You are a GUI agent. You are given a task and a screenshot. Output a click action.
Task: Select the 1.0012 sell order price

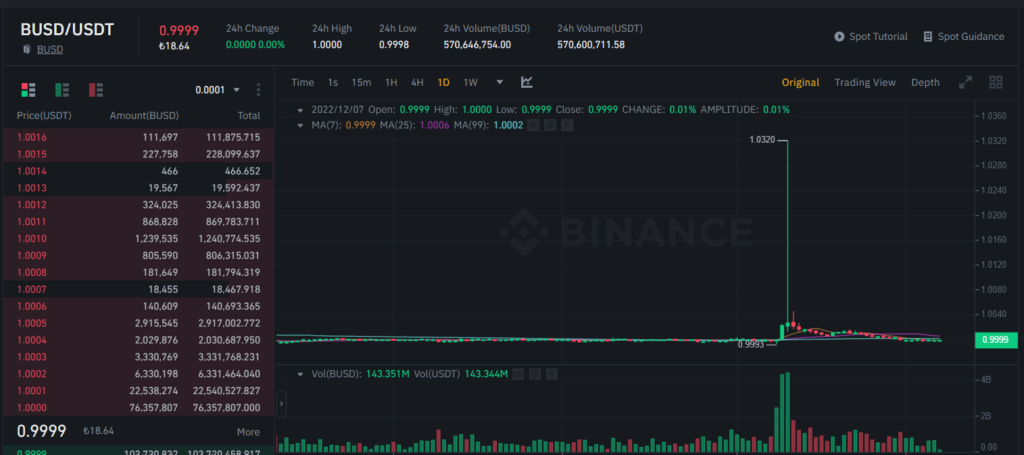coord(33,205)
